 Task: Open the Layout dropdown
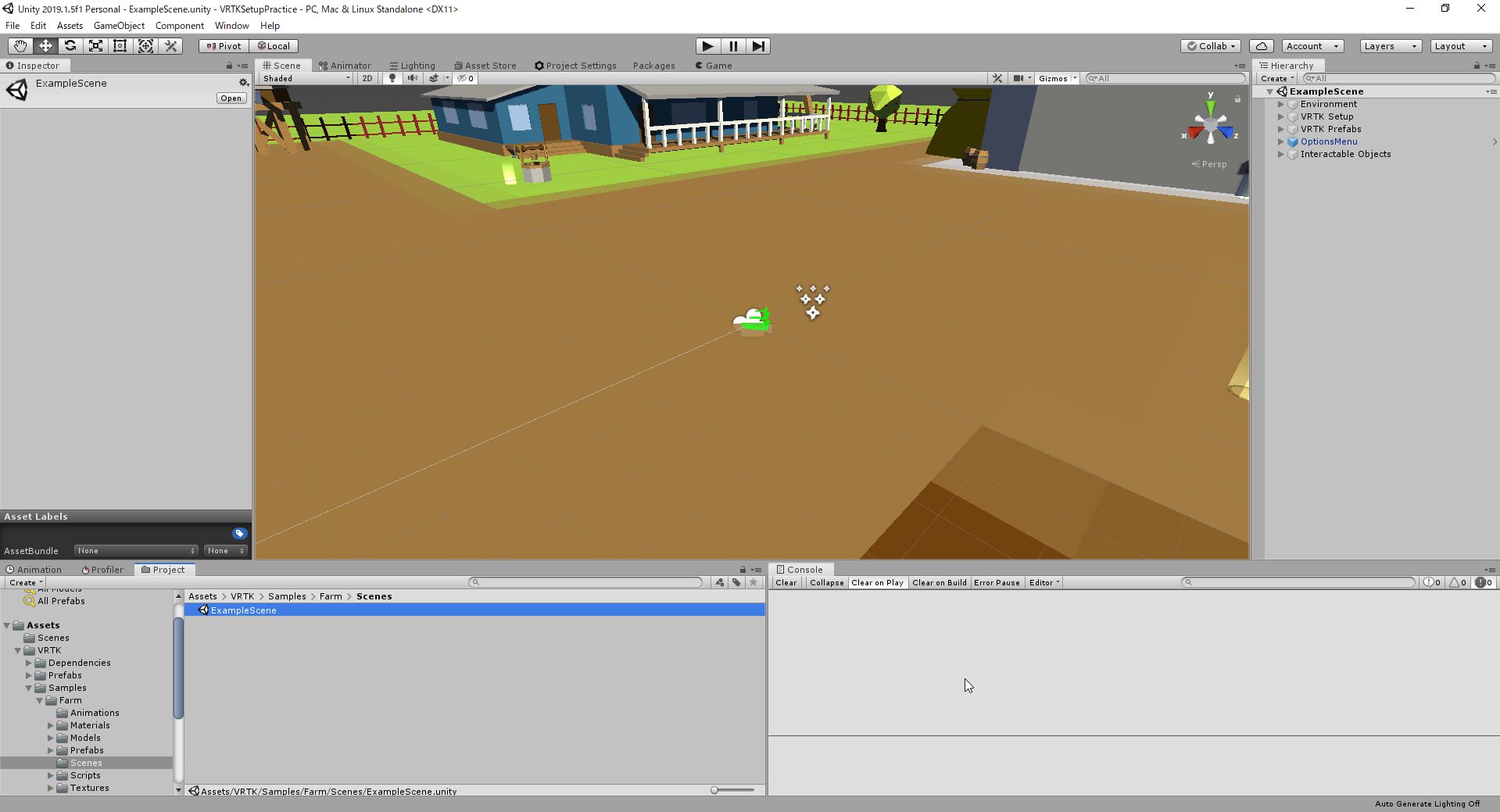1461,46
